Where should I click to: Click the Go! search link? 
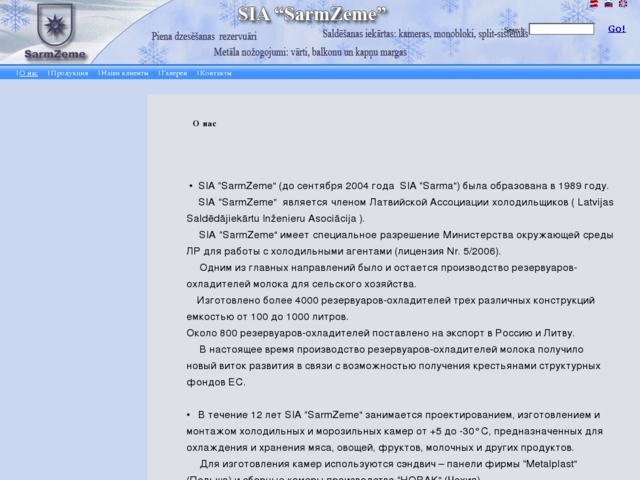coord(616,29)
